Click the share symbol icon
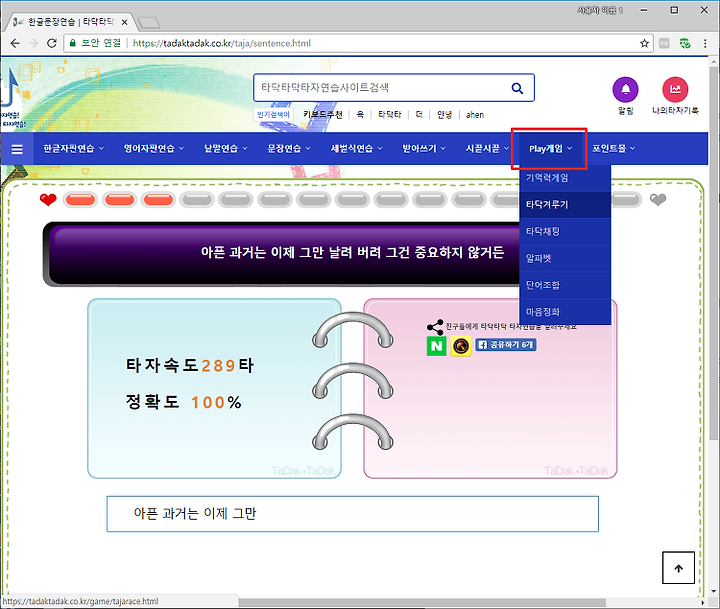This screenshot has height=609, width=720. (435, 327)
